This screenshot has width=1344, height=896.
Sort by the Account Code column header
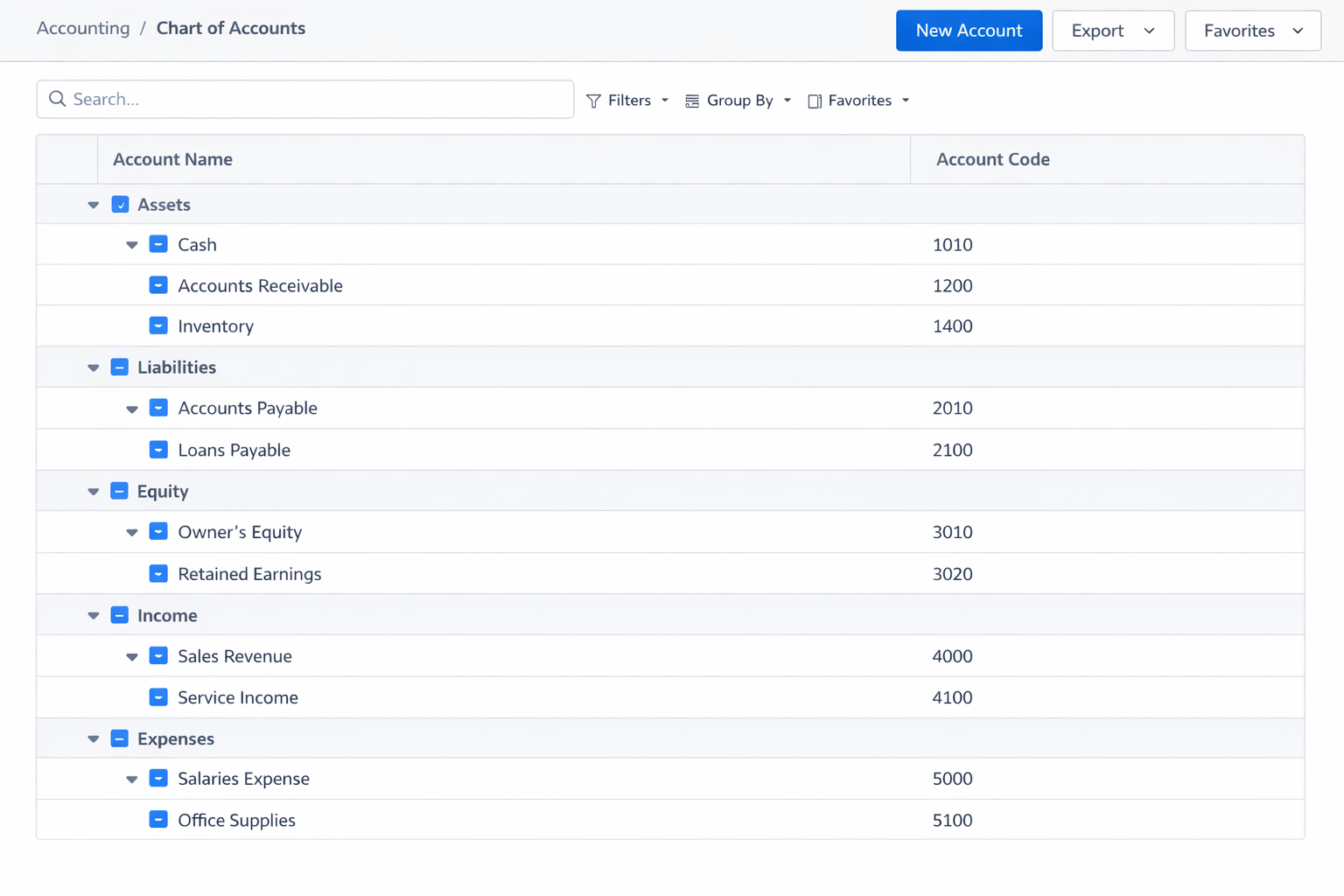coord(992,159)
